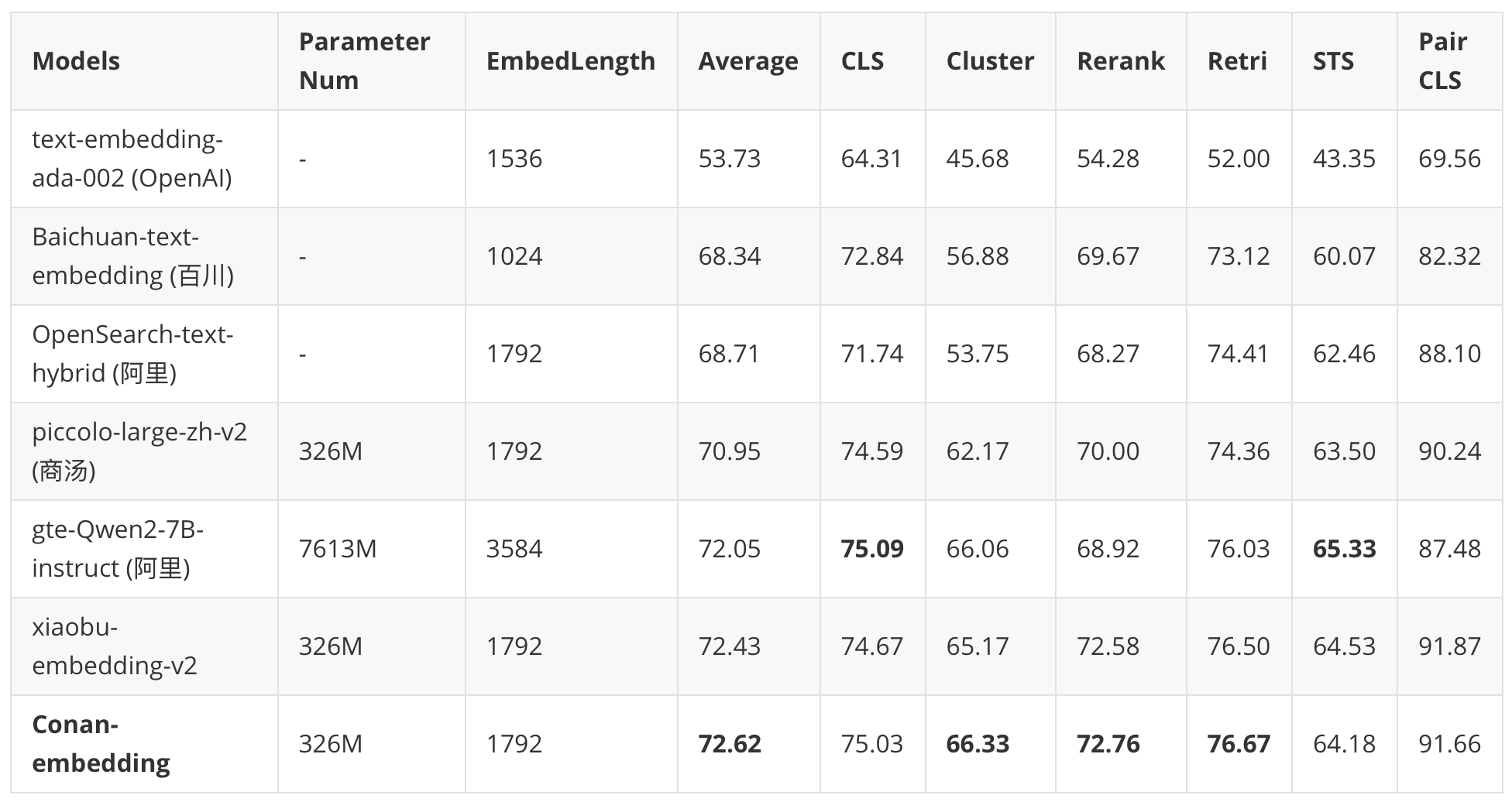Select the 91.87 Pair CLS score
Screen dimensions: 1512x802
tap(1449, 646)
